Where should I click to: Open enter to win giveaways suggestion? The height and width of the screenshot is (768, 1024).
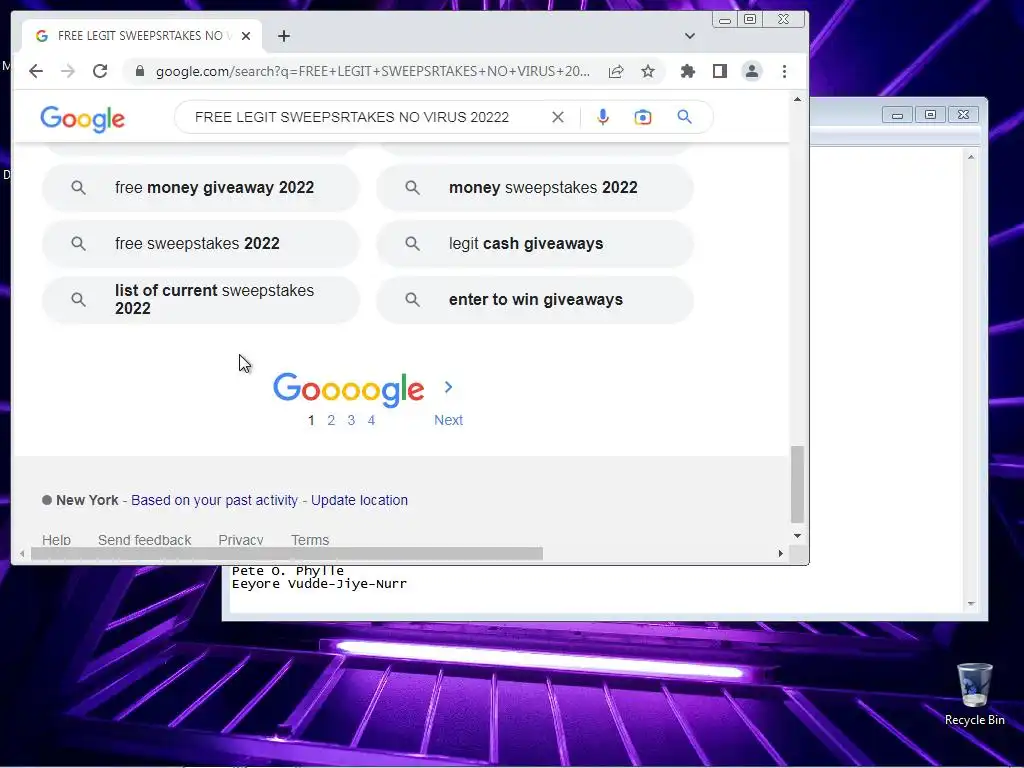coord(535,300)
